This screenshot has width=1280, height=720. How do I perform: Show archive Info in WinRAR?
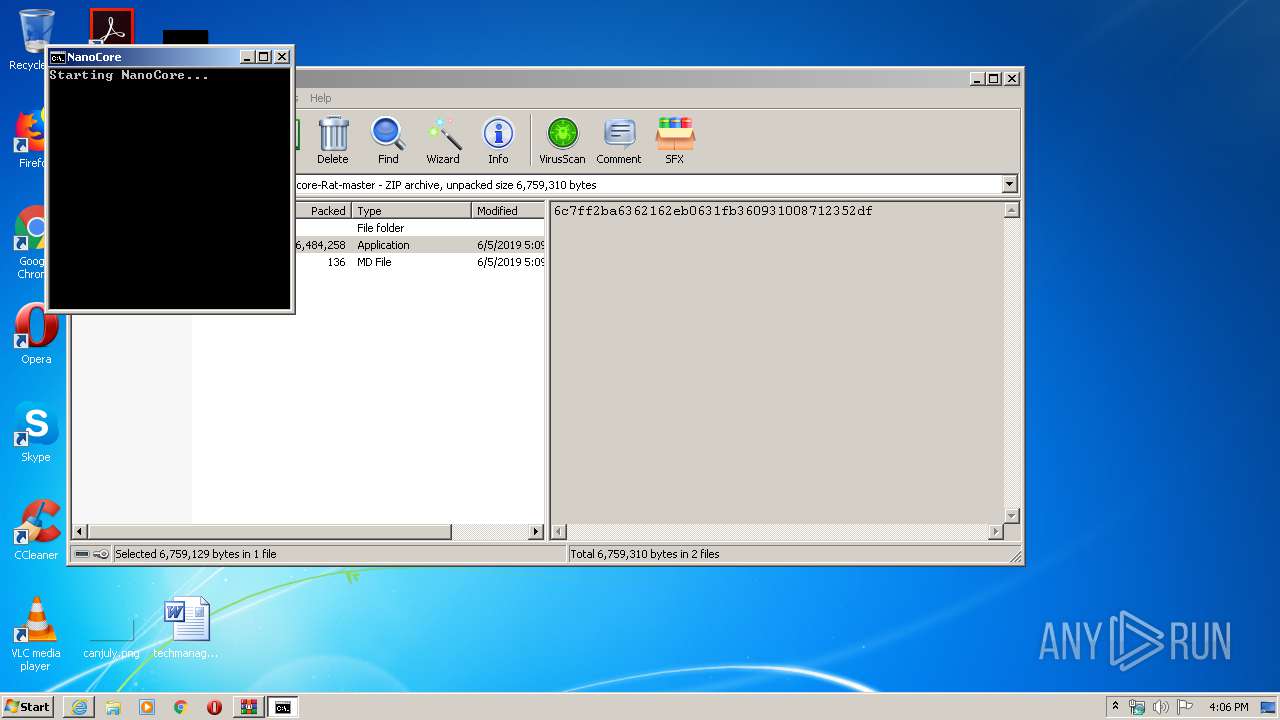(498, 141)
